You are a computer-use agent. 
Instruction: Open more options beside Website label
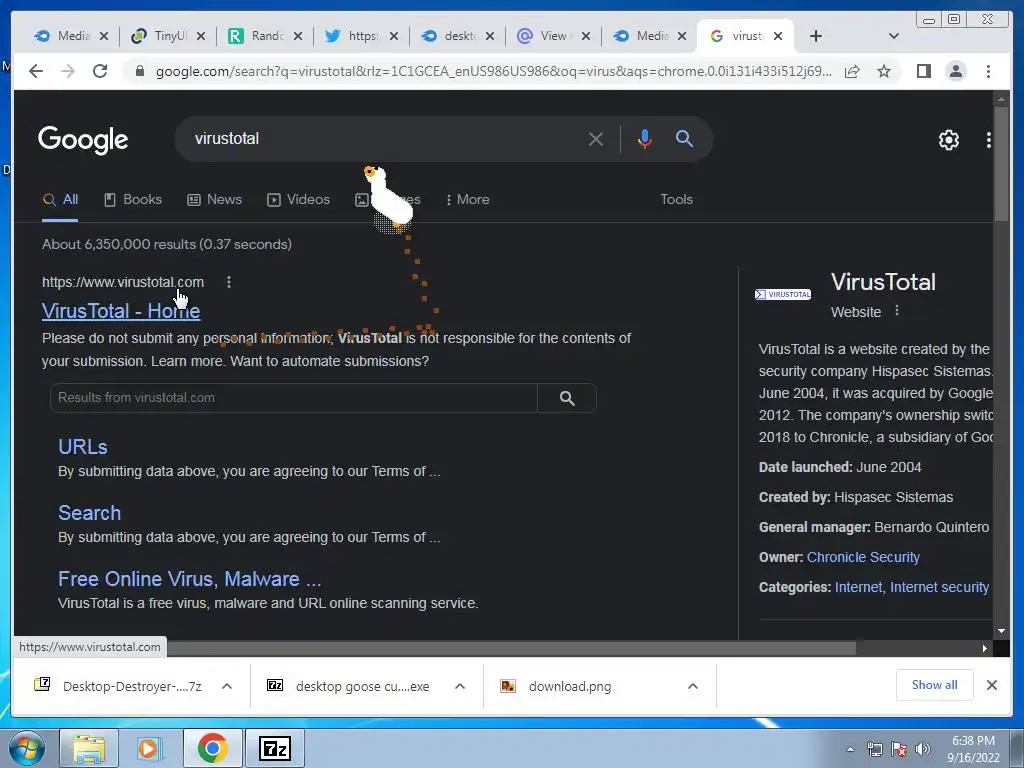click(x=897, y=311)
